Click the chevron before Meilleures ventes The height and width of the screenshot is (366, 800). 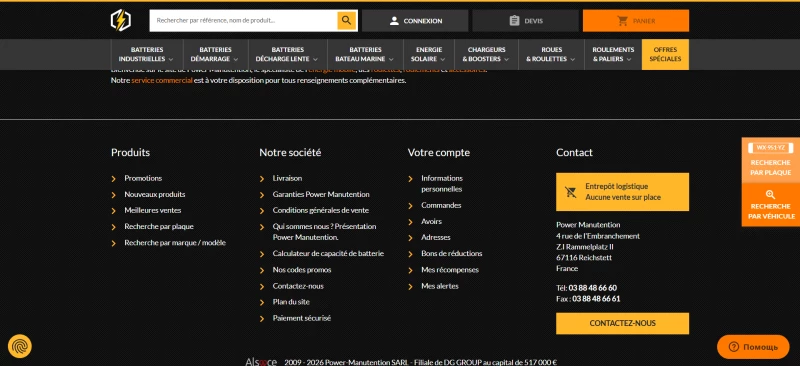click(114, 211)
